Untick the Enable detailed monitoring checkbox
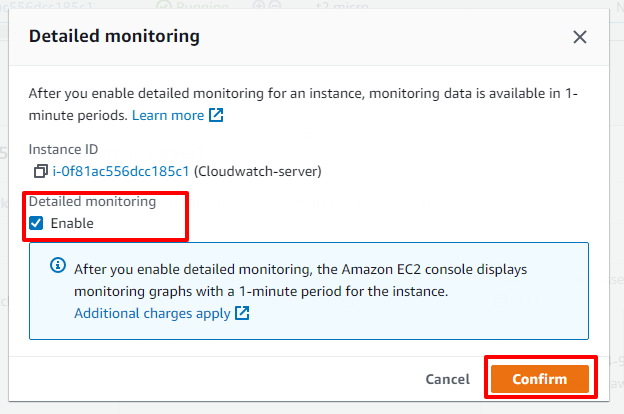This screenshot has height=414, width=624. (36, 223)
